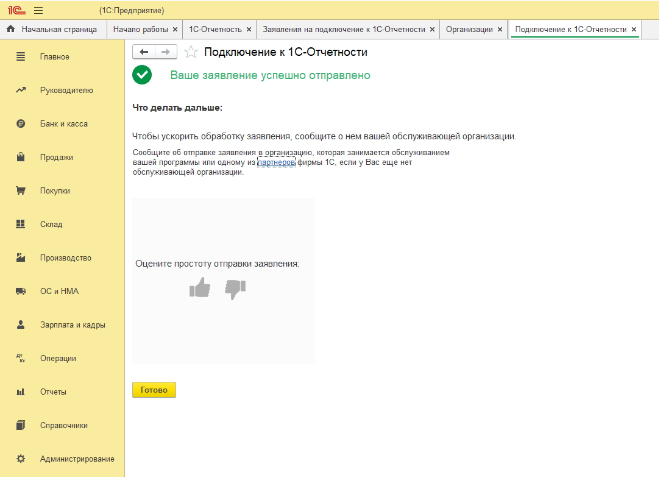
Task: Open Производство section label
Action: coord(66,258)
